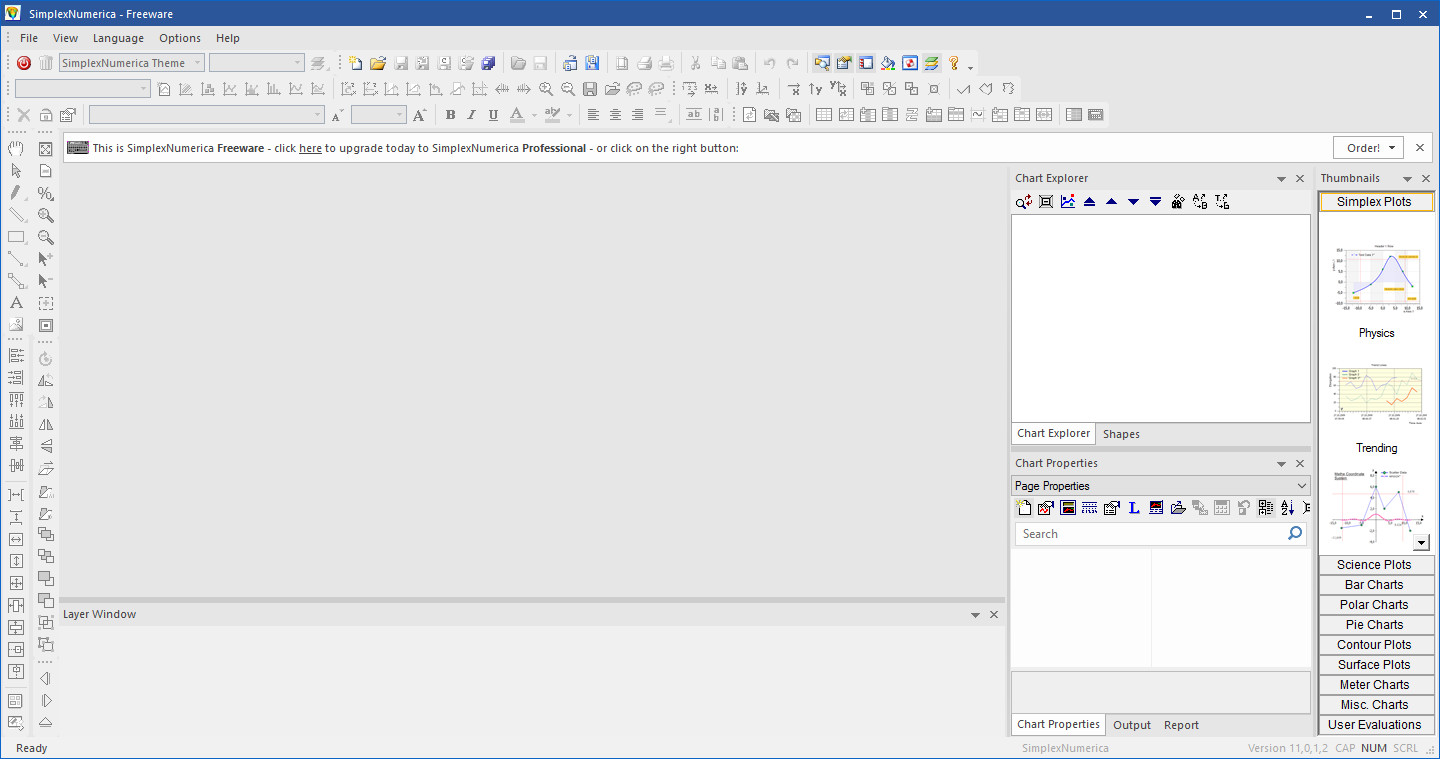Open the Surface Plots category
1440x759 pixels.
(1374, 665)
